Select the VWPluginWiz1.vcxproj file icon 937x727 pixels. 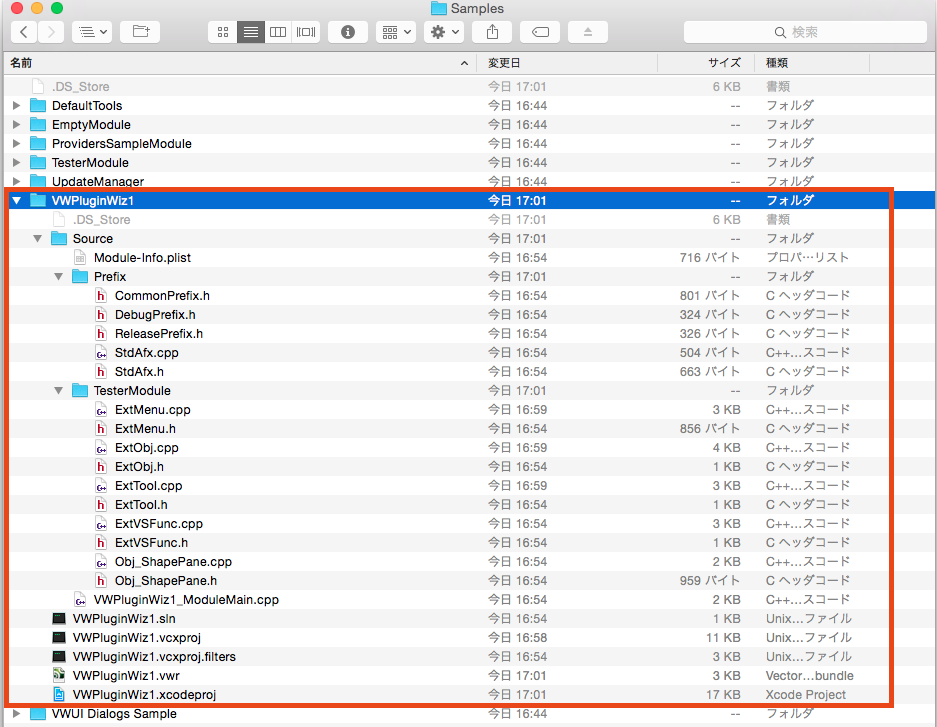[x=59, y=638]
